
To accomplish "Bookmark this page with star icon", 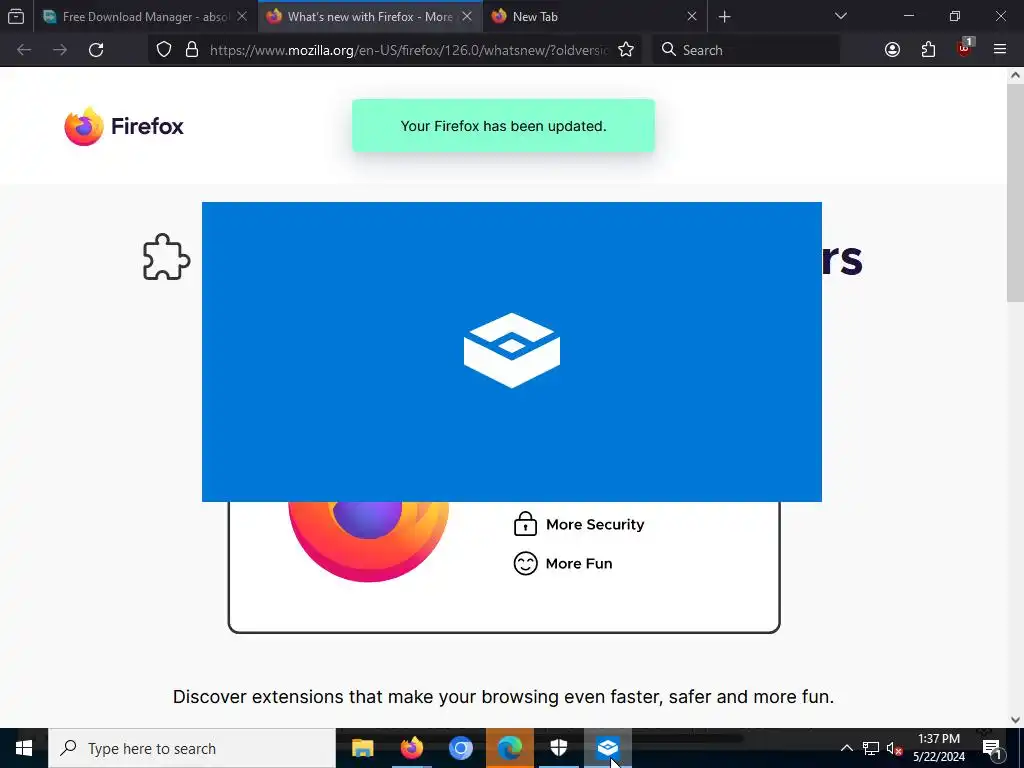I will click(626, 50).
